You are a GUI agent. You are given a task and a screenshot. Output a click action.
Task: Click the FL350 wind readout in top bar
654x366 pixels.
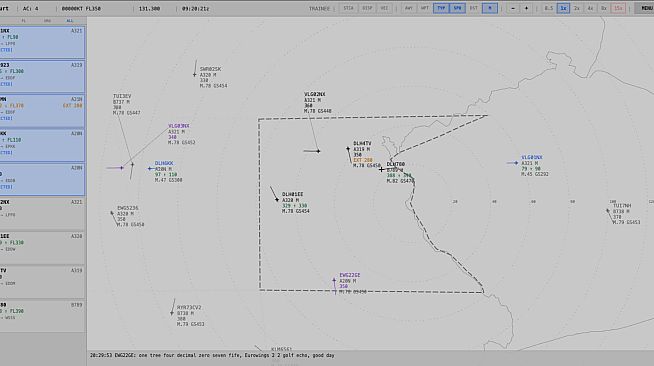coord(81,8)
